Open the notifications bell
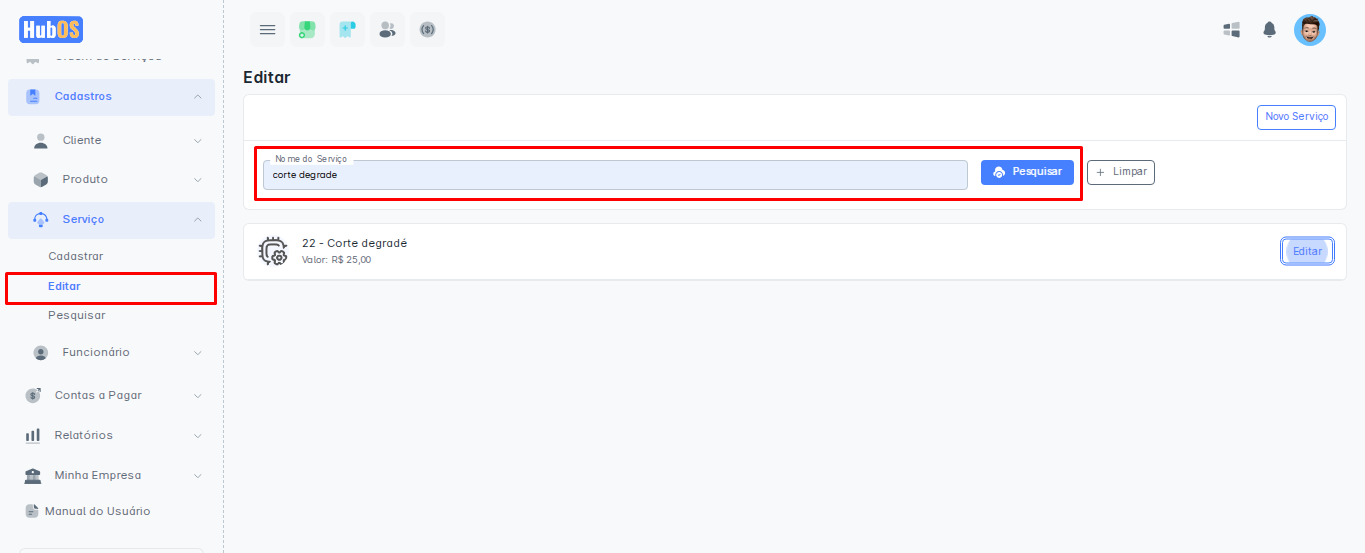The image size is (1365, 553). tap(1269, 30)
